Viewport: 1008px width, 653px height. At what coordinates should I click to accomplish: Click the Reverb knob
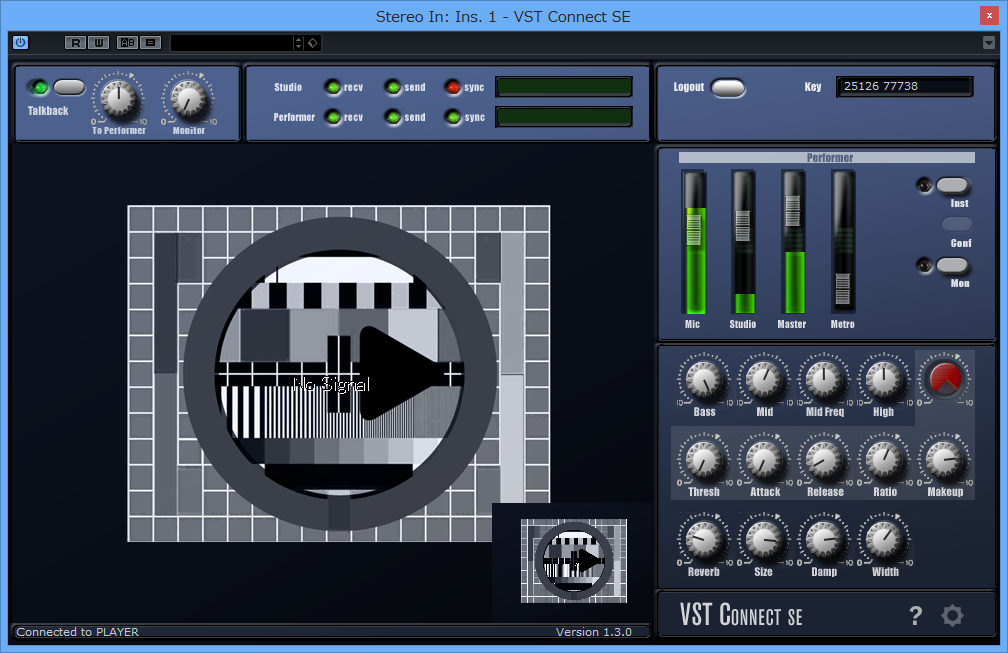(705, 539)
